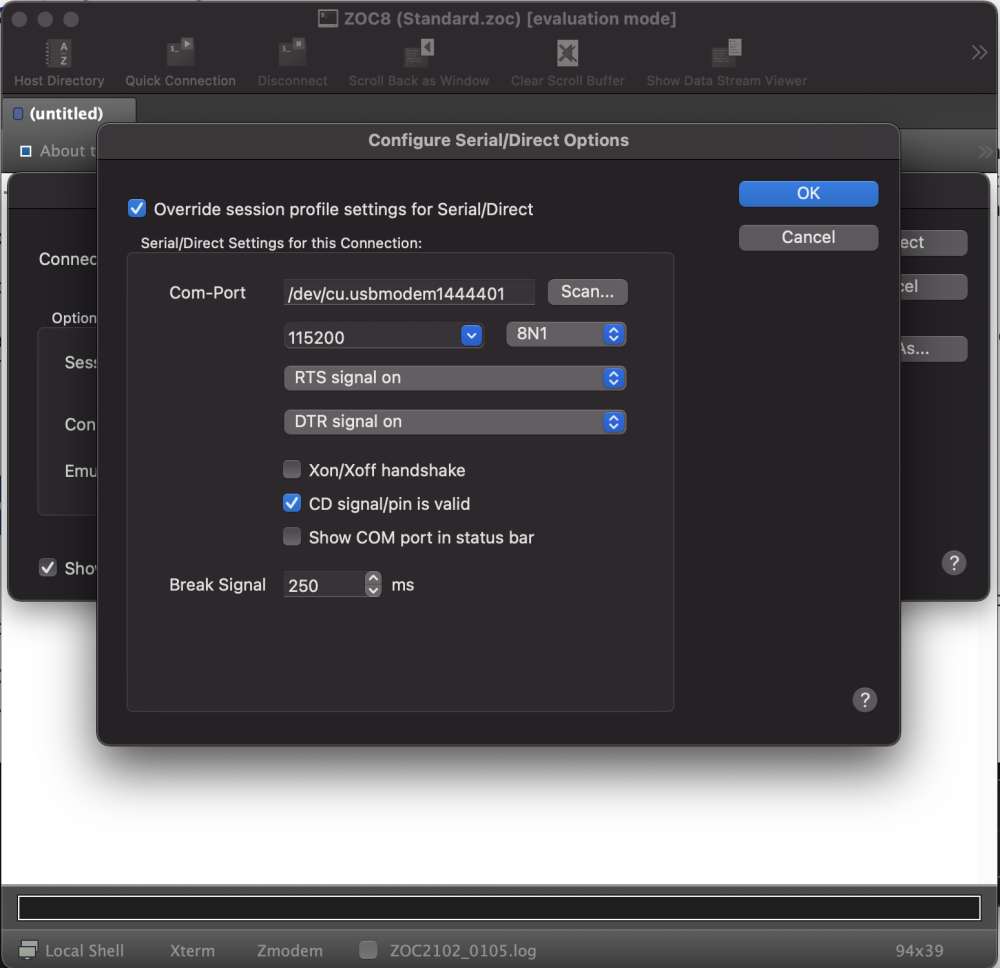Uncheck CD signal/pin is valid

[292, 504]
